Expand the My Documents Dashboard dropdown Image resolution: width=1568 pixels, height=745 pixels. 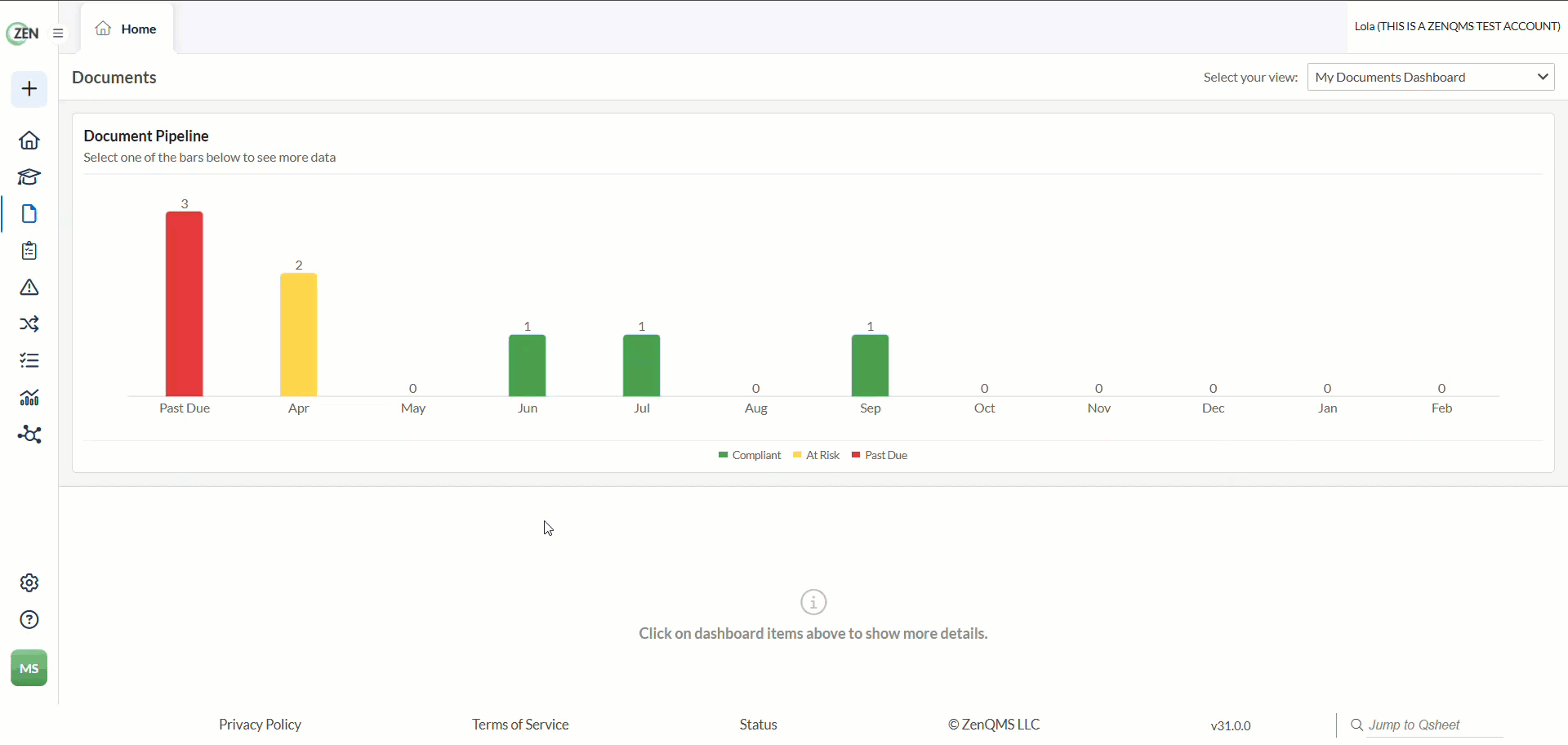[x=1431, y=77]
